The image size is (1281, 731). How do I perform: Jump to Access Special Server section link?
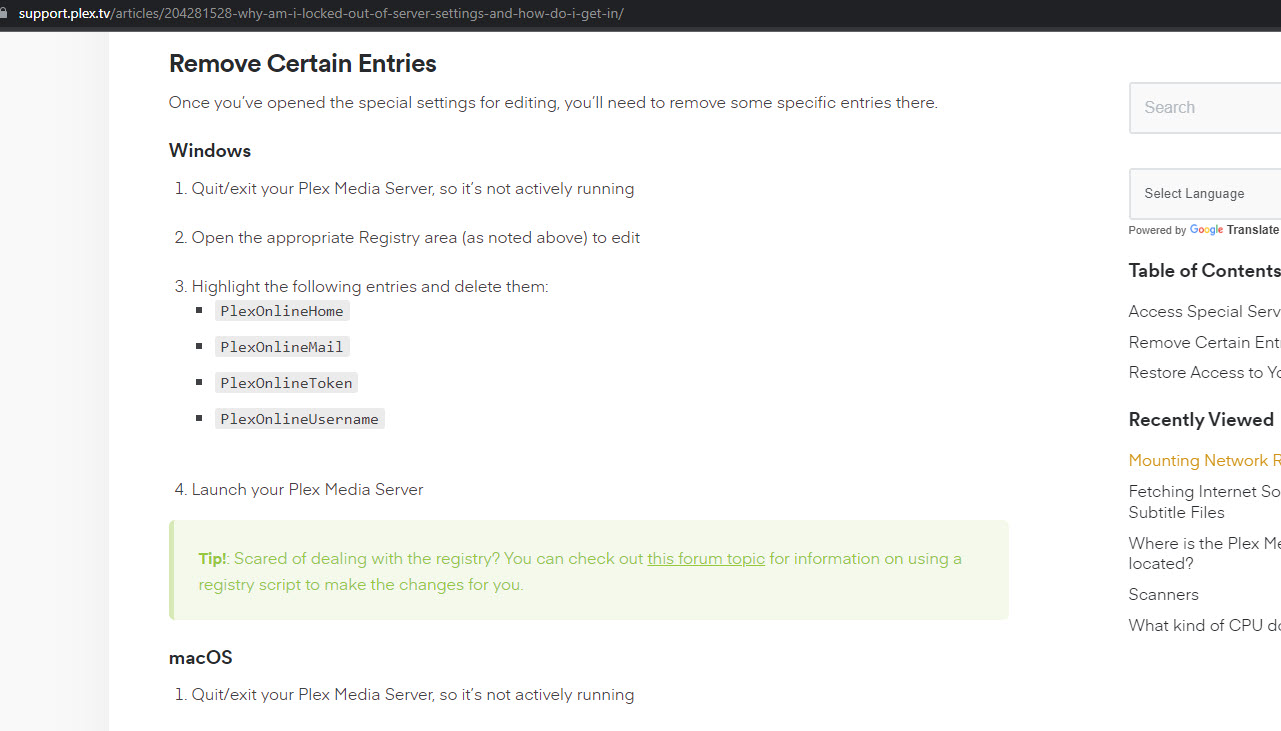[1205, 311]
